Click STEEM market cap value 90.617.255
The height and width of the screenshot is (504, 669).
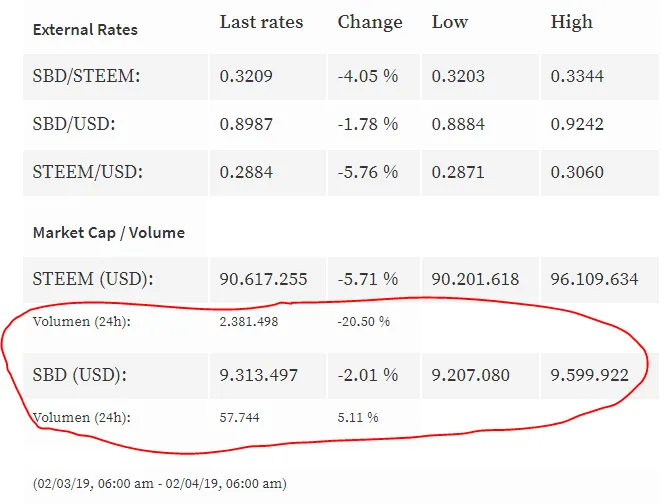263,280
